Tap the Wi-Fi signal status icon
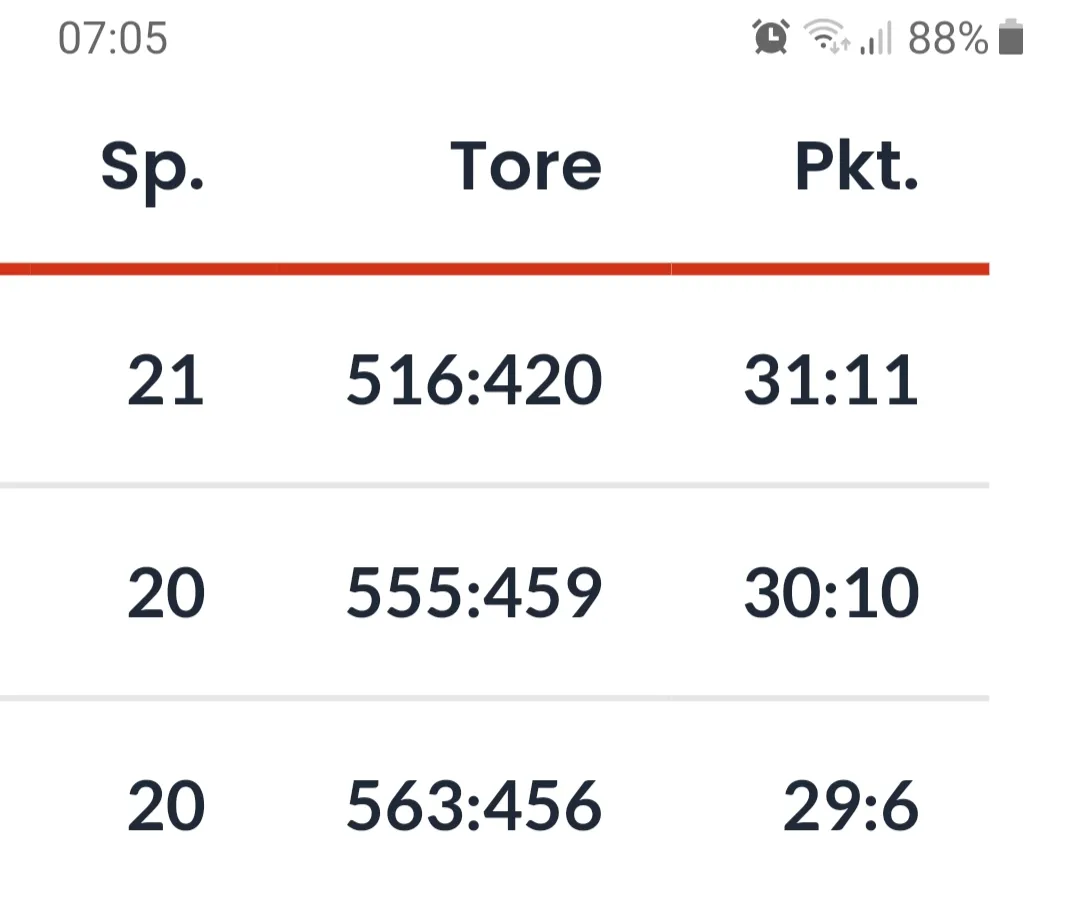The width and height of the screenshot is (1080, 901). [x=826, y=38]
